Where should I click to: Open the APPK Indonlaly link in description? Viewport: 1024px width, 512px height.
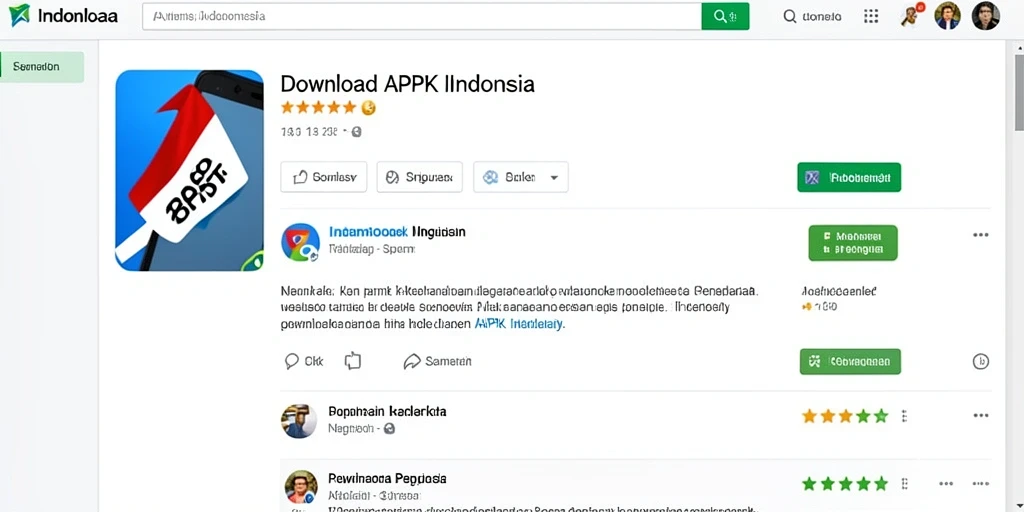tap(519, 323)
